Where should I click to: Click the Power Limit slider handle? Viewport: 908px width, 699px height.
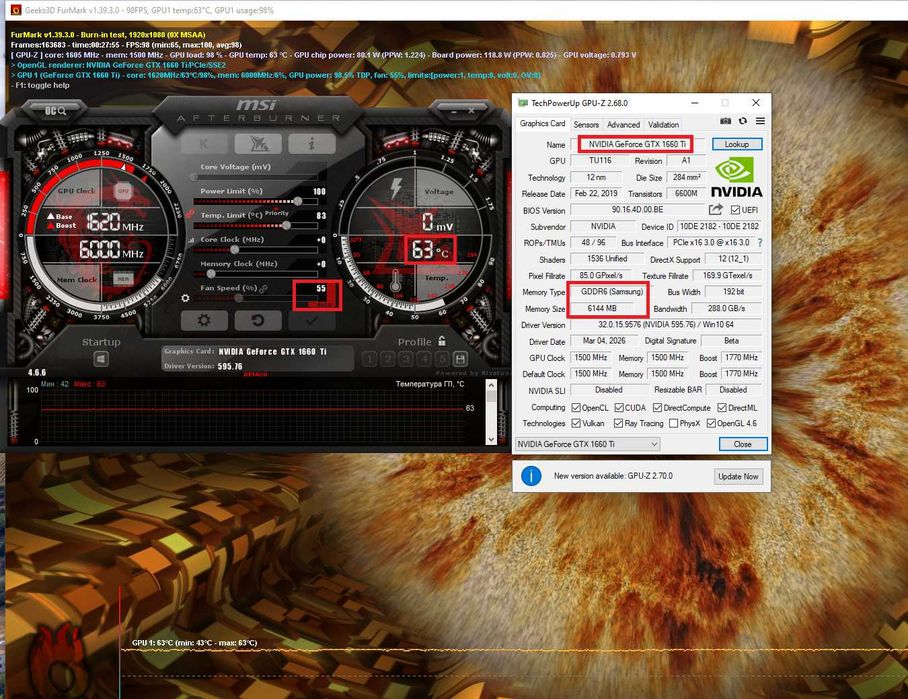coord(298,201)
